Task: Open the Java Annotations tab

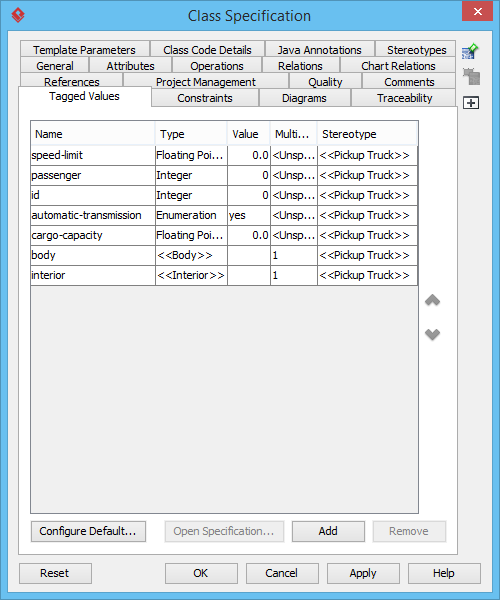Action: [319, 50]
